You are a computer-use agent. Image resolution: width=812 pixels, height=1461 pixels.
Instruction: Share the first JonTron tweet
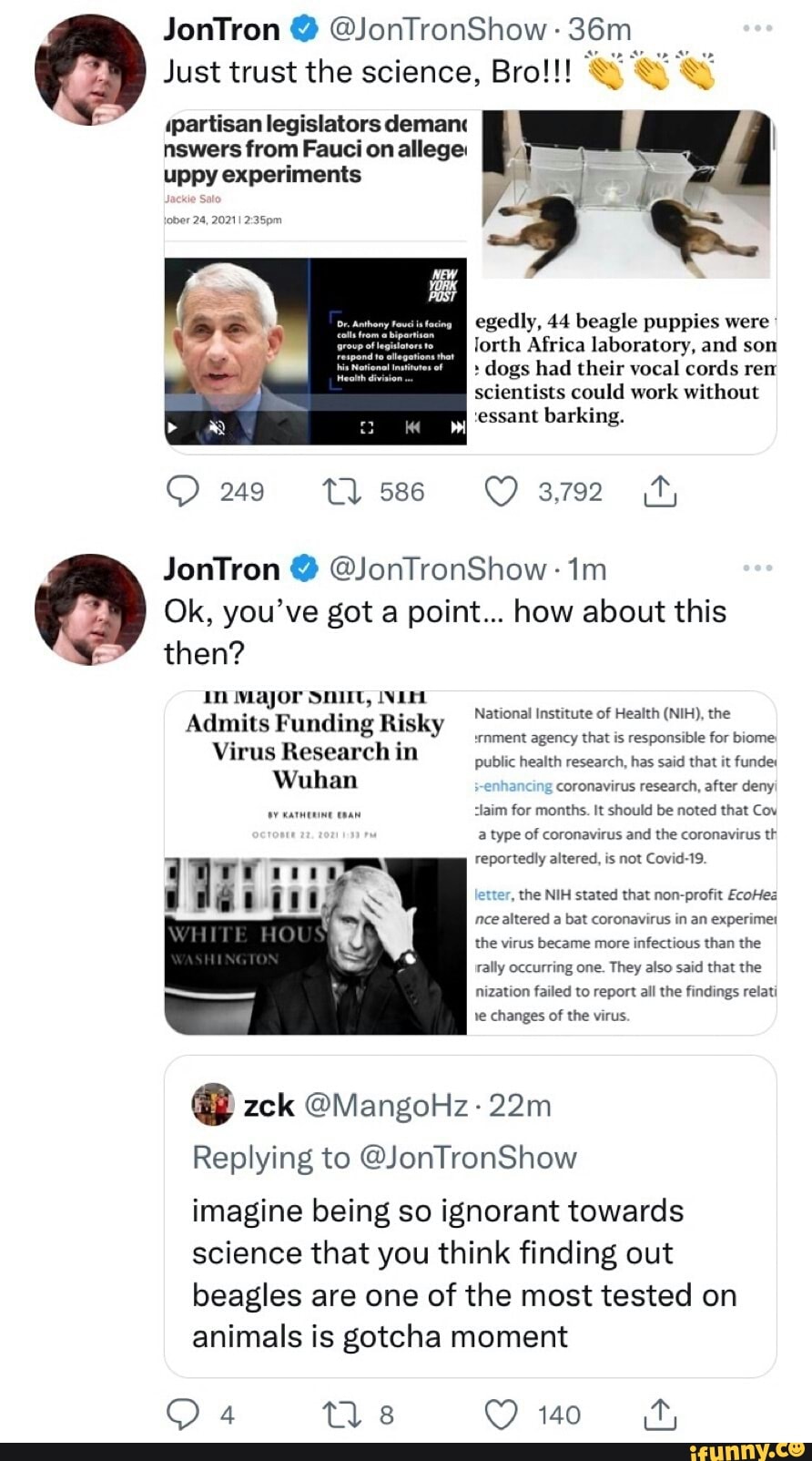[x=660, y=492]
